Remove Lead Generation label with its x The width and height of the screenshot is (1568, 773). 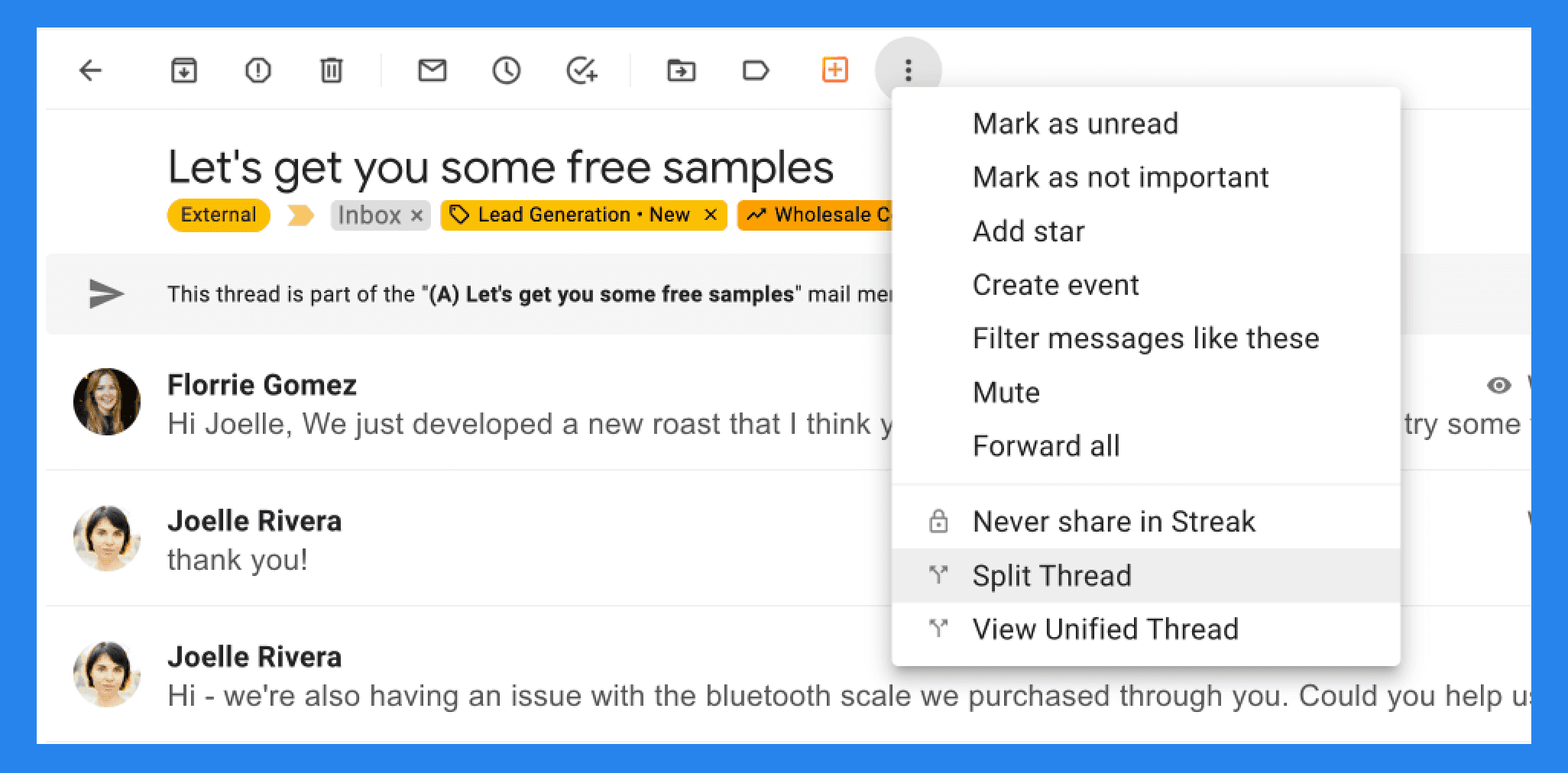tap(710, 215)
